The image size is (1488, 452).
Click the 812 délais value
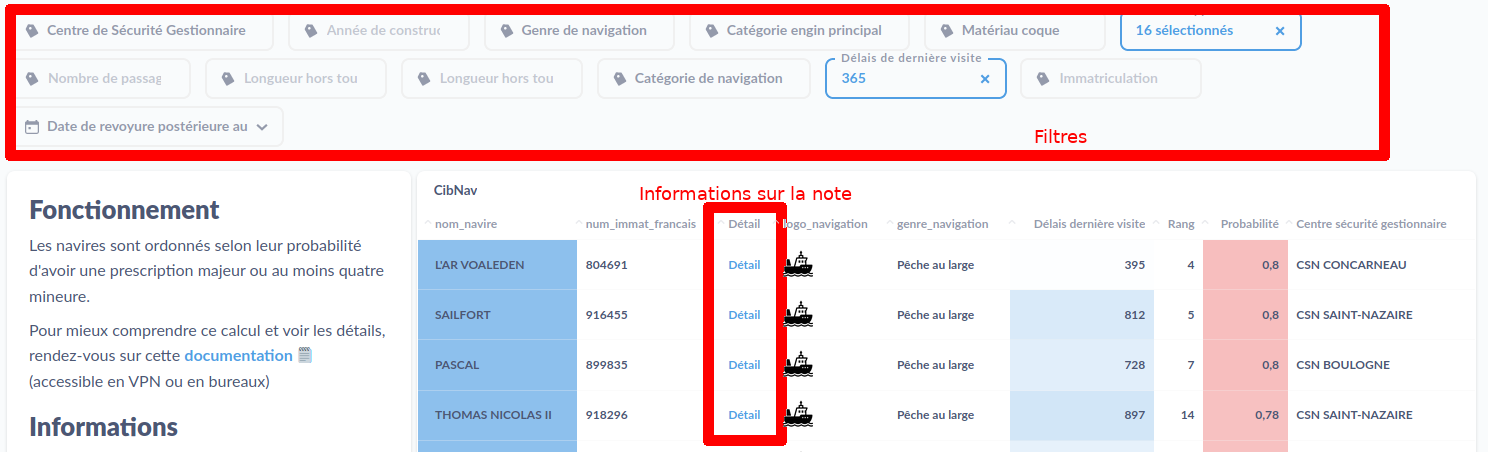point(1135,315)
